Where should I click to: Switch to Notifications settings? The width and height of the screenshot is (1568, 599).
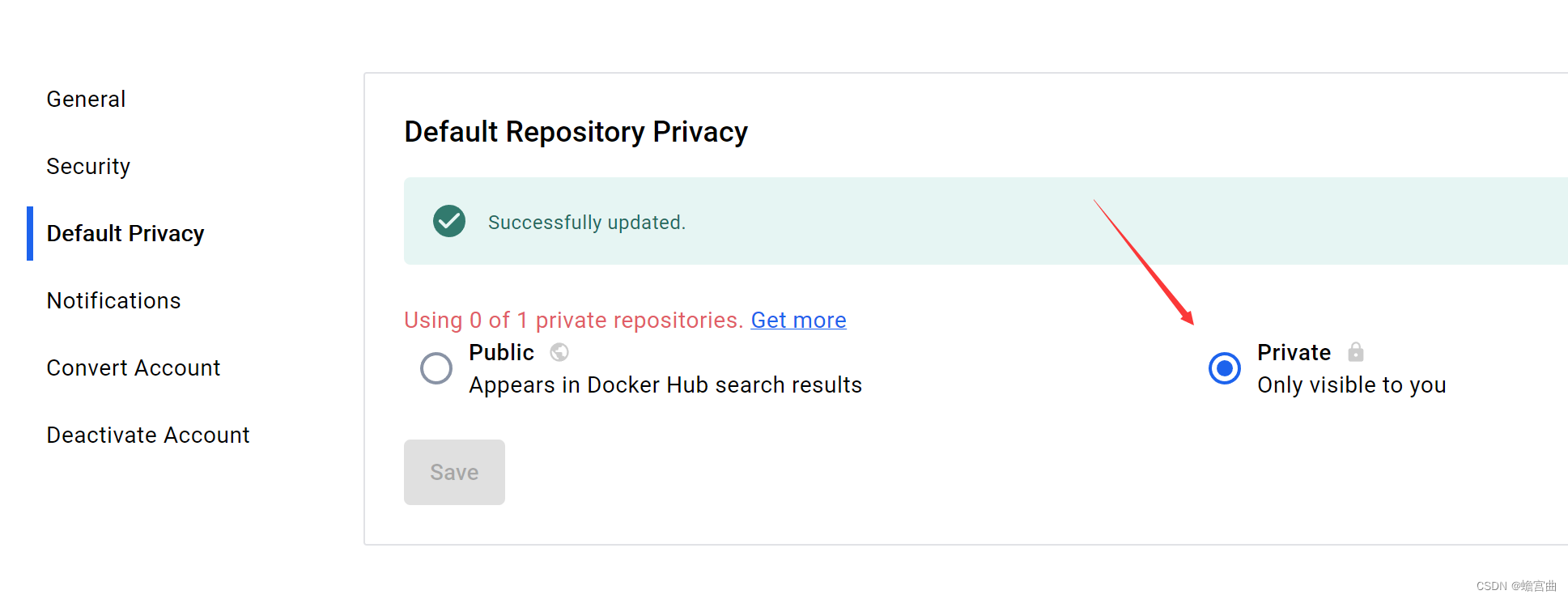pyautogui.click(x=113, y=300)
